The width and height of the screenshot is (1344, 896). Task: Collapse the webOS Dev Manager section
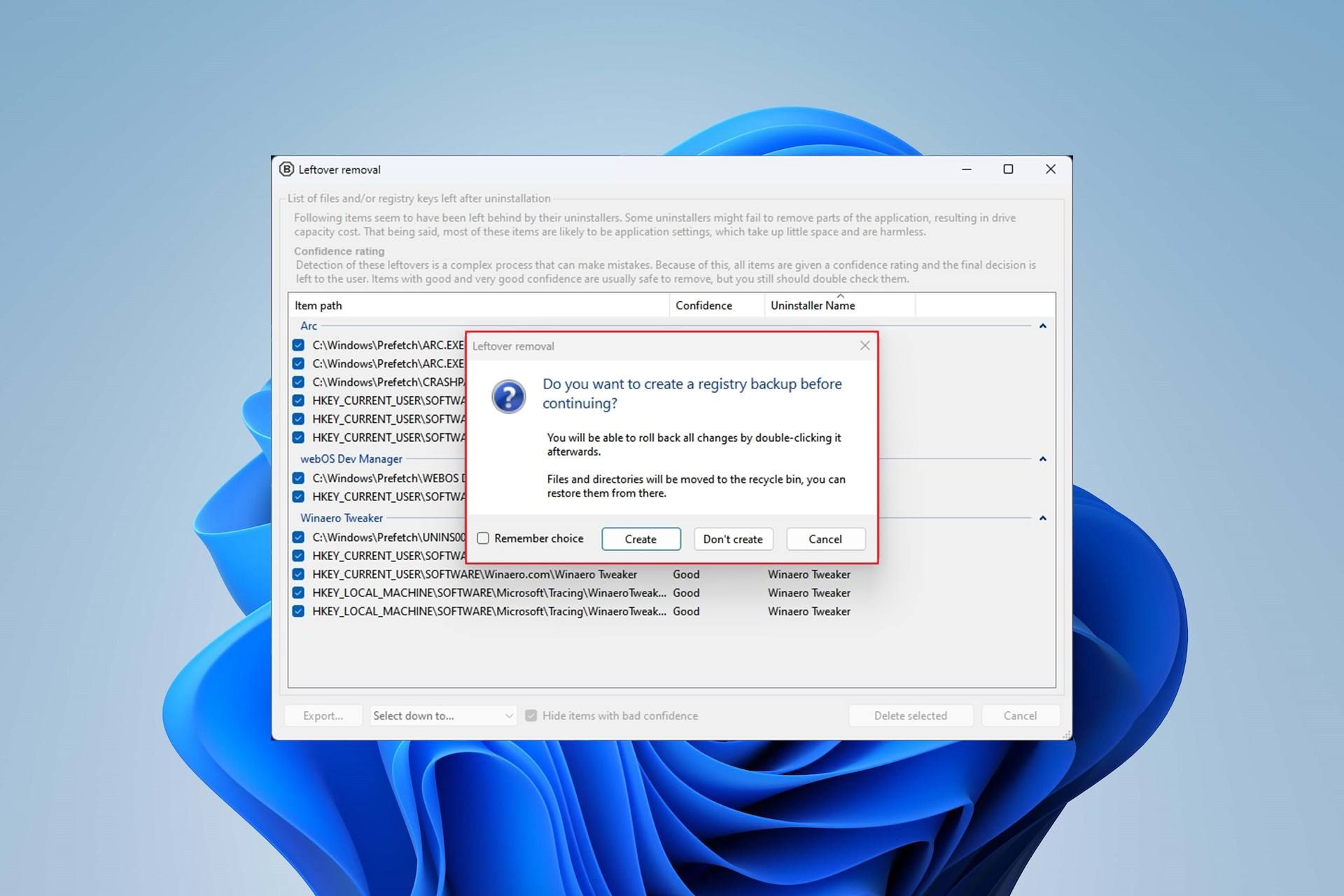click(x=1042, y=459)
